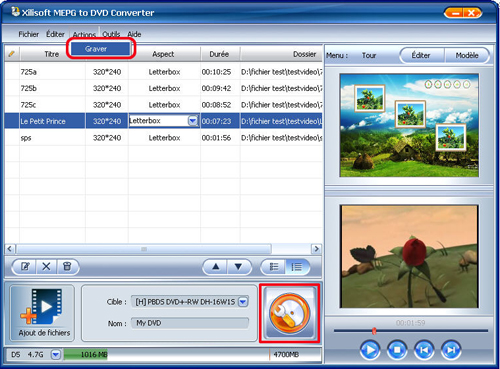The height and width of the screenshot is (369, 500).
Task: Sort by Dossier column header
Action: pyautogui.click(x=281, y=54)
